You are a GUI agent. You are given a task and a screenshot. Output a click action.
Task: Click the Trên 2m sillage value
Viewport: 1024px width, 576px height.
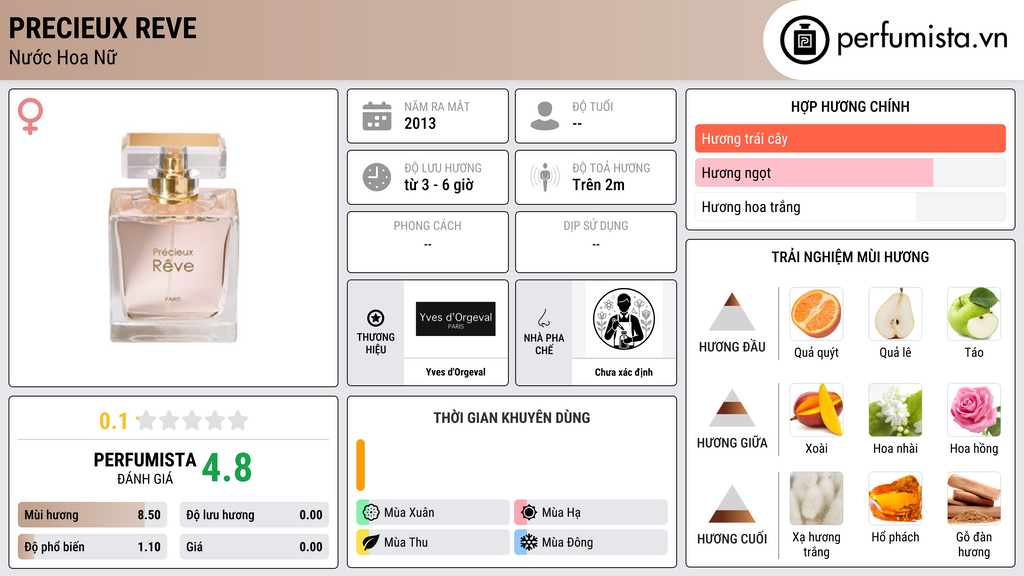click(x=598, y=185)
